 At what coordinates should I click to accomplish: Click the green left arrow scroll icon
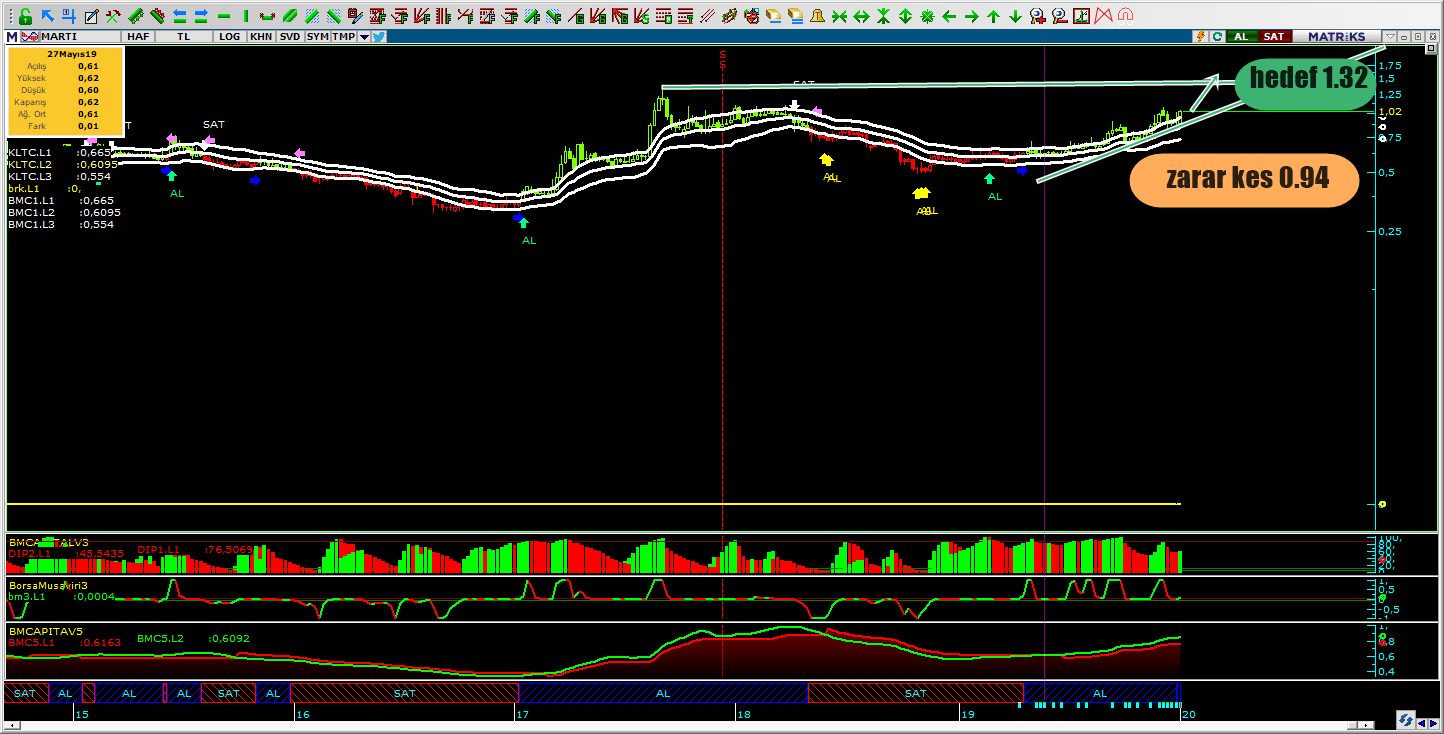tap(949, 16)
